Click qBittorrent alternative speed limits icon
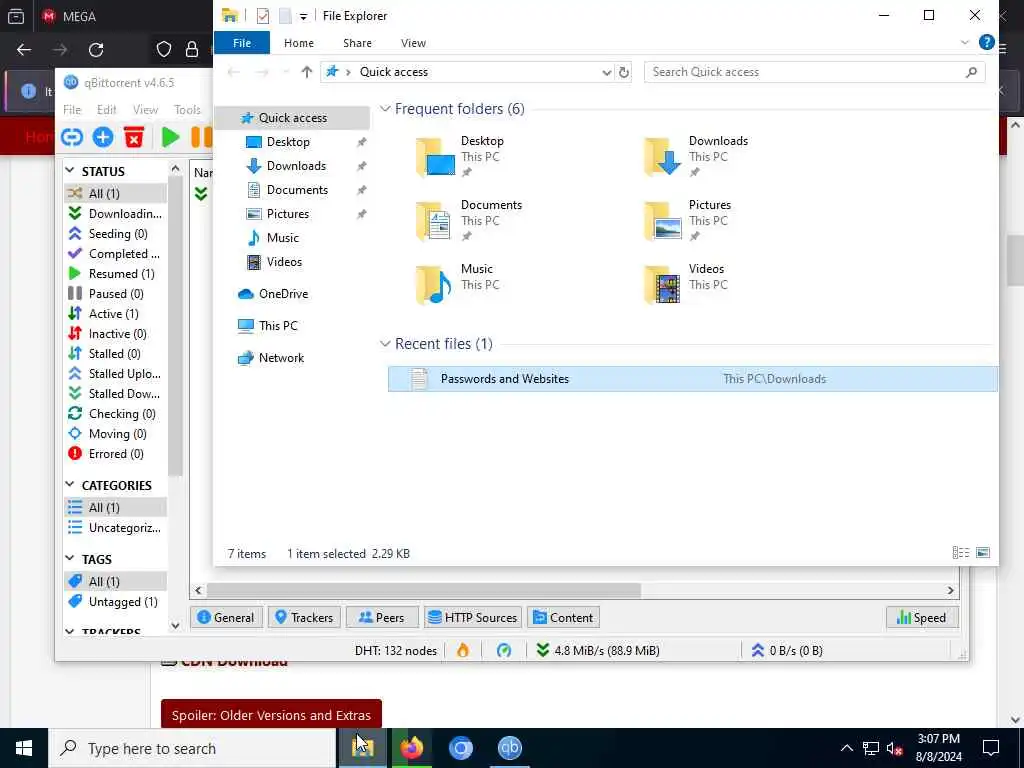This screenshot has width=1024, height=768. pos(504,650)
